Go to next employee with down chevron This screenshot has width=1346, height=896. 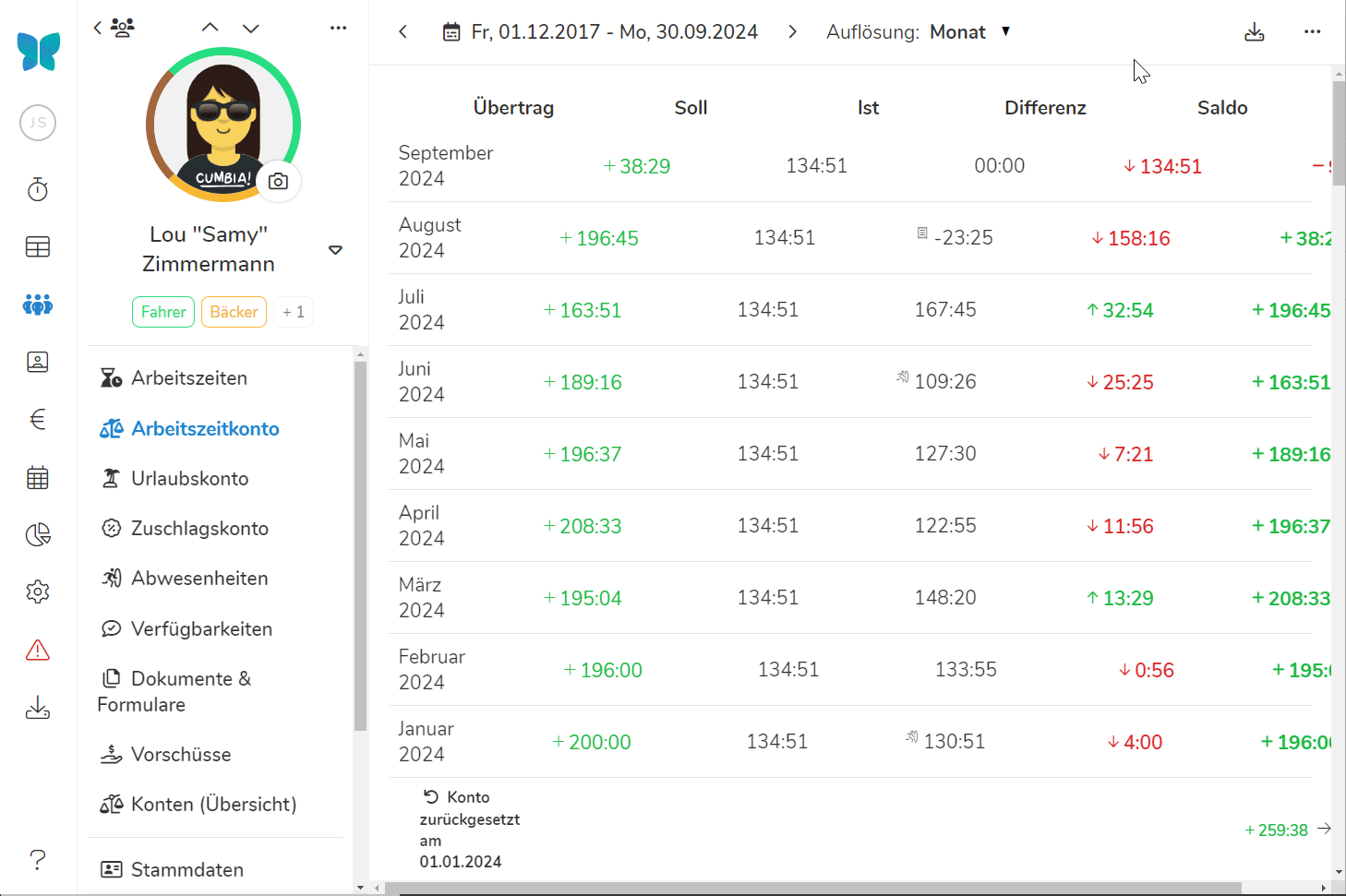pos(251,28)
